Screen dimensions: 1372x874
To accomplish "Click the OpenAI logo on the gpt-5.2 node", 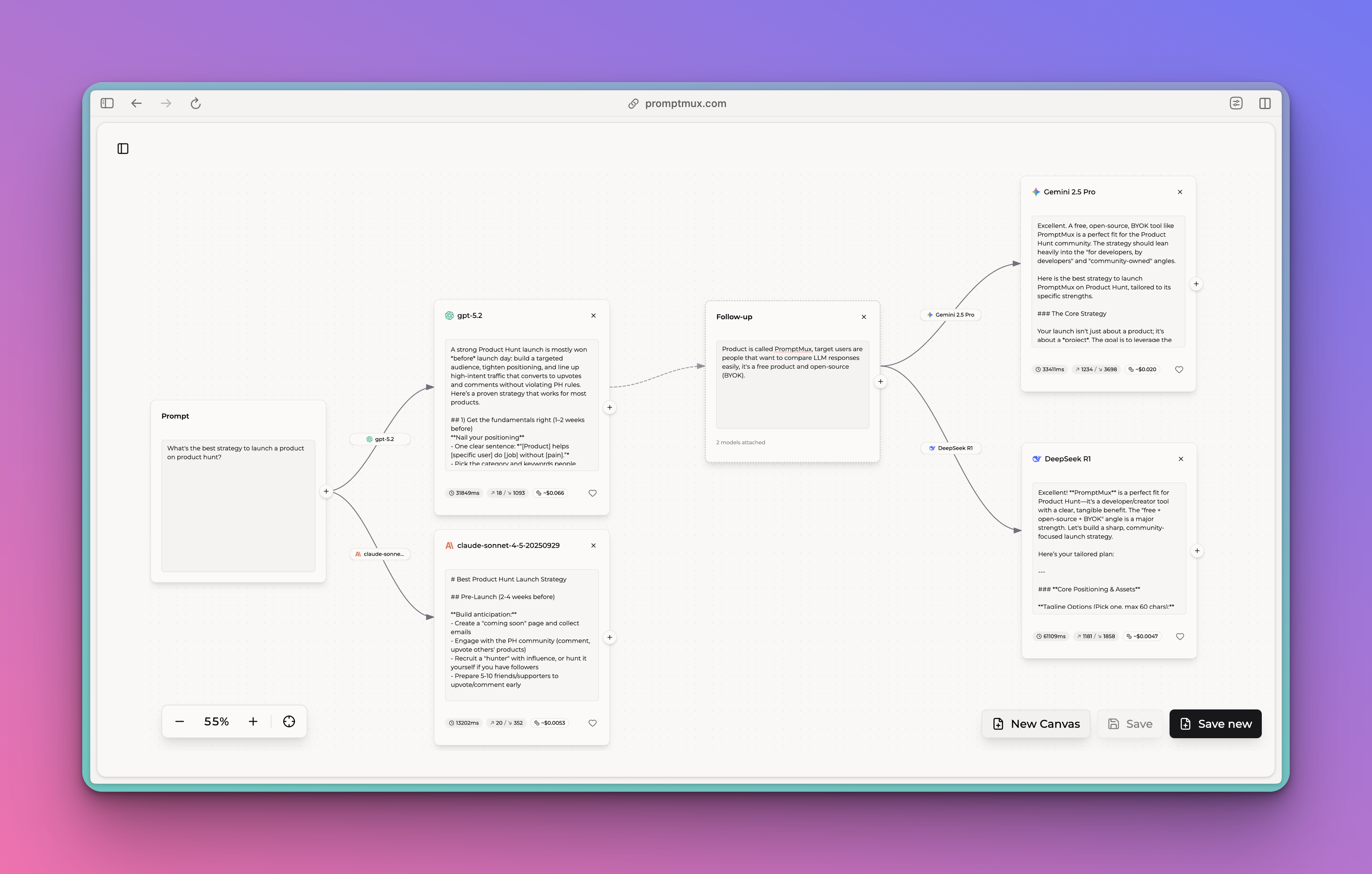I will point(450,315).
